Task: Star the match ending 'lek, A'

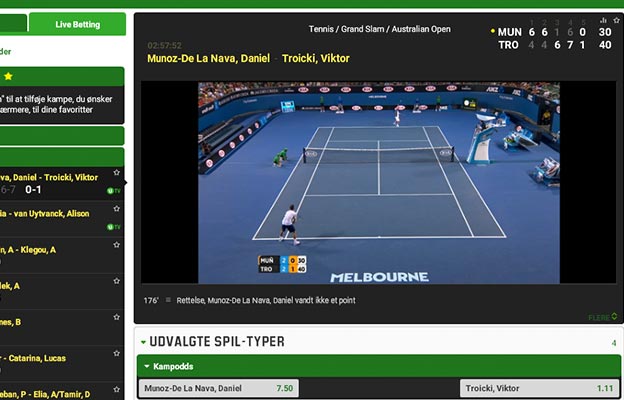Action: [117, 281]
